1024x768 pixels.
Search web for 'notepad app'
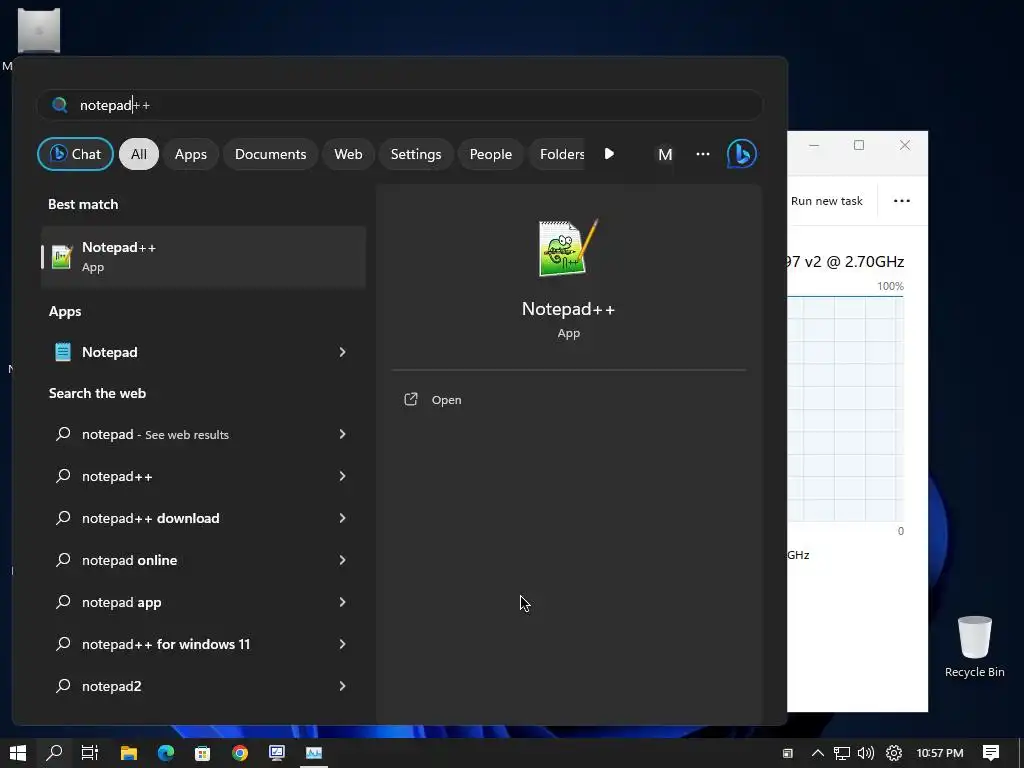click(x=121, y=602)
